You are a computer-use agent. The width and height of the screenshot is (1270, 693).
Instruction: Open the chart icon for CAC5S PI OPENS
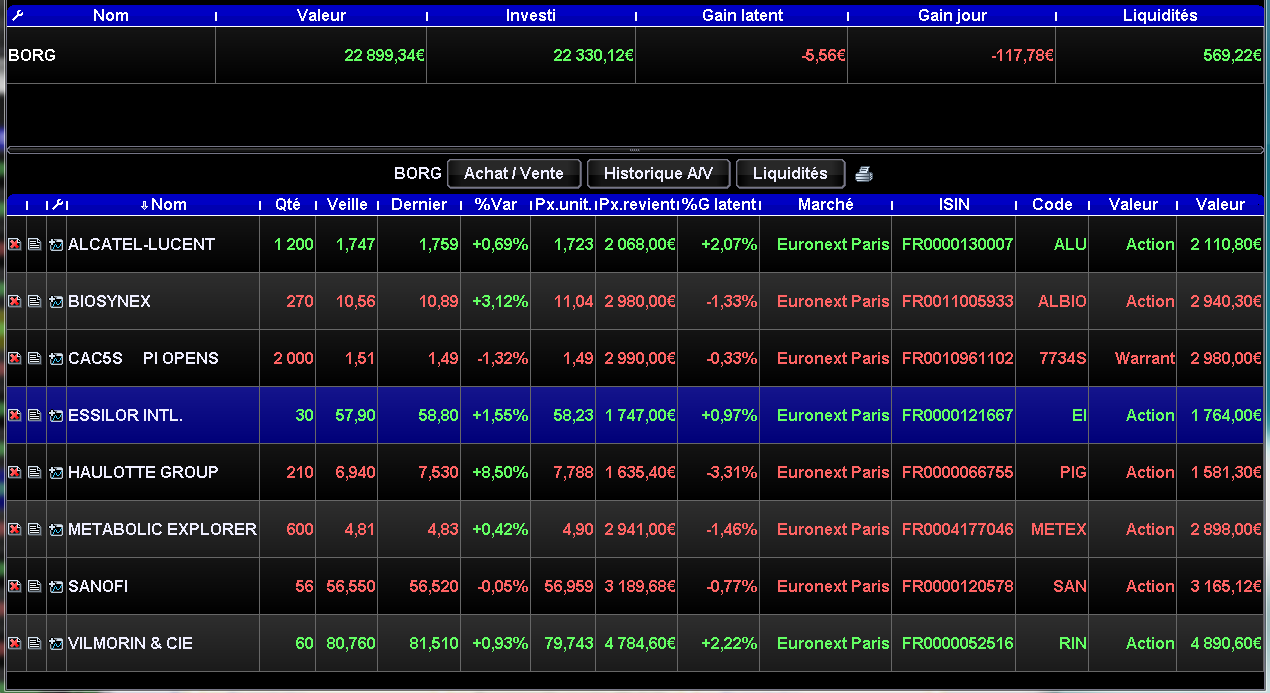(x=56, y=358)
